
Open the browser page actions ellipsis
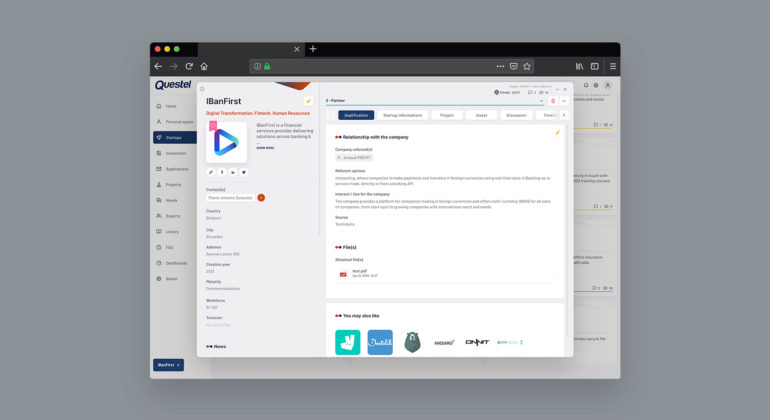[500, 66]
